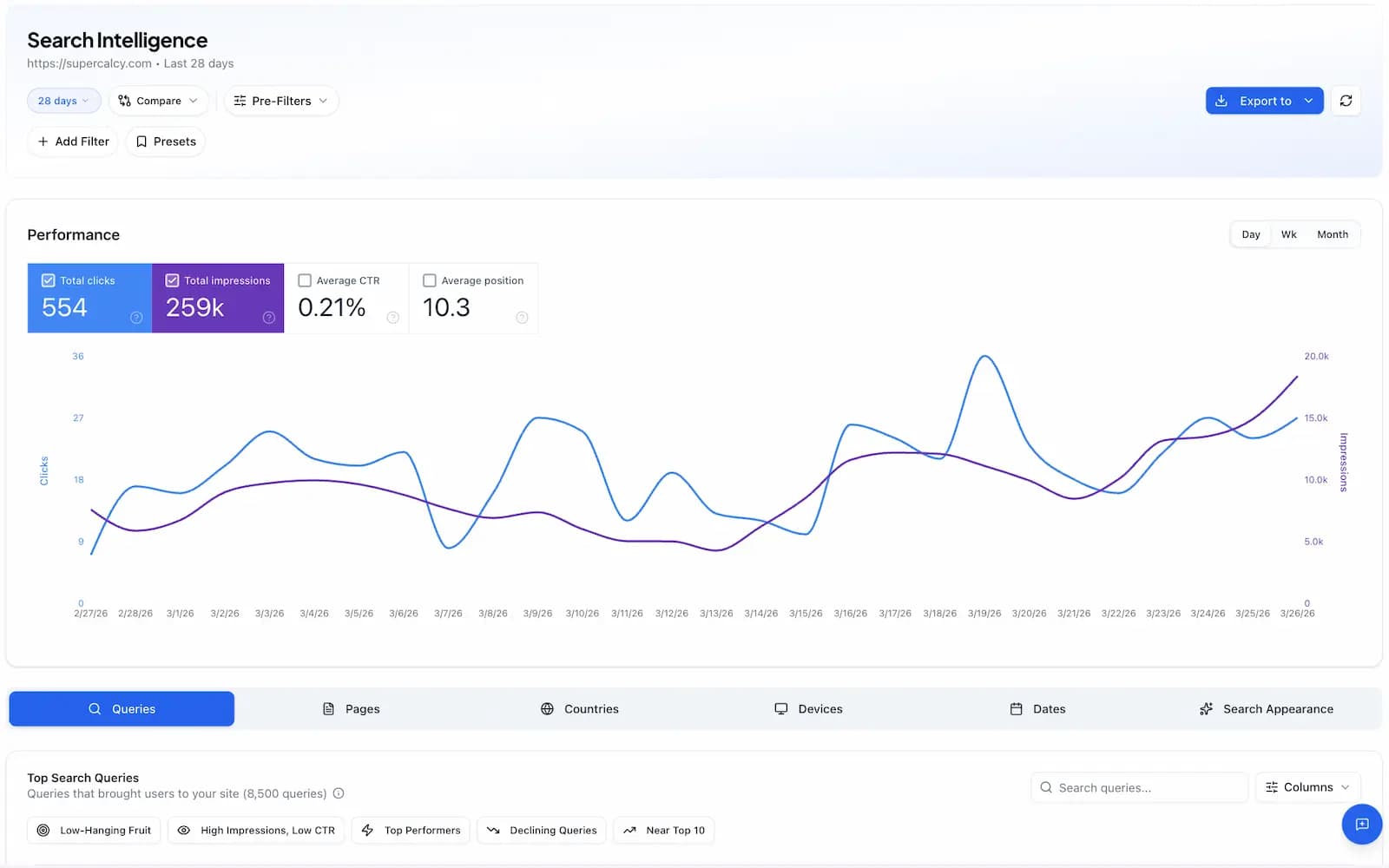The width and height of the screenshot is (1389, 868).
Task: Enable the Average CTR checkbox
Action: click(305, 280)
